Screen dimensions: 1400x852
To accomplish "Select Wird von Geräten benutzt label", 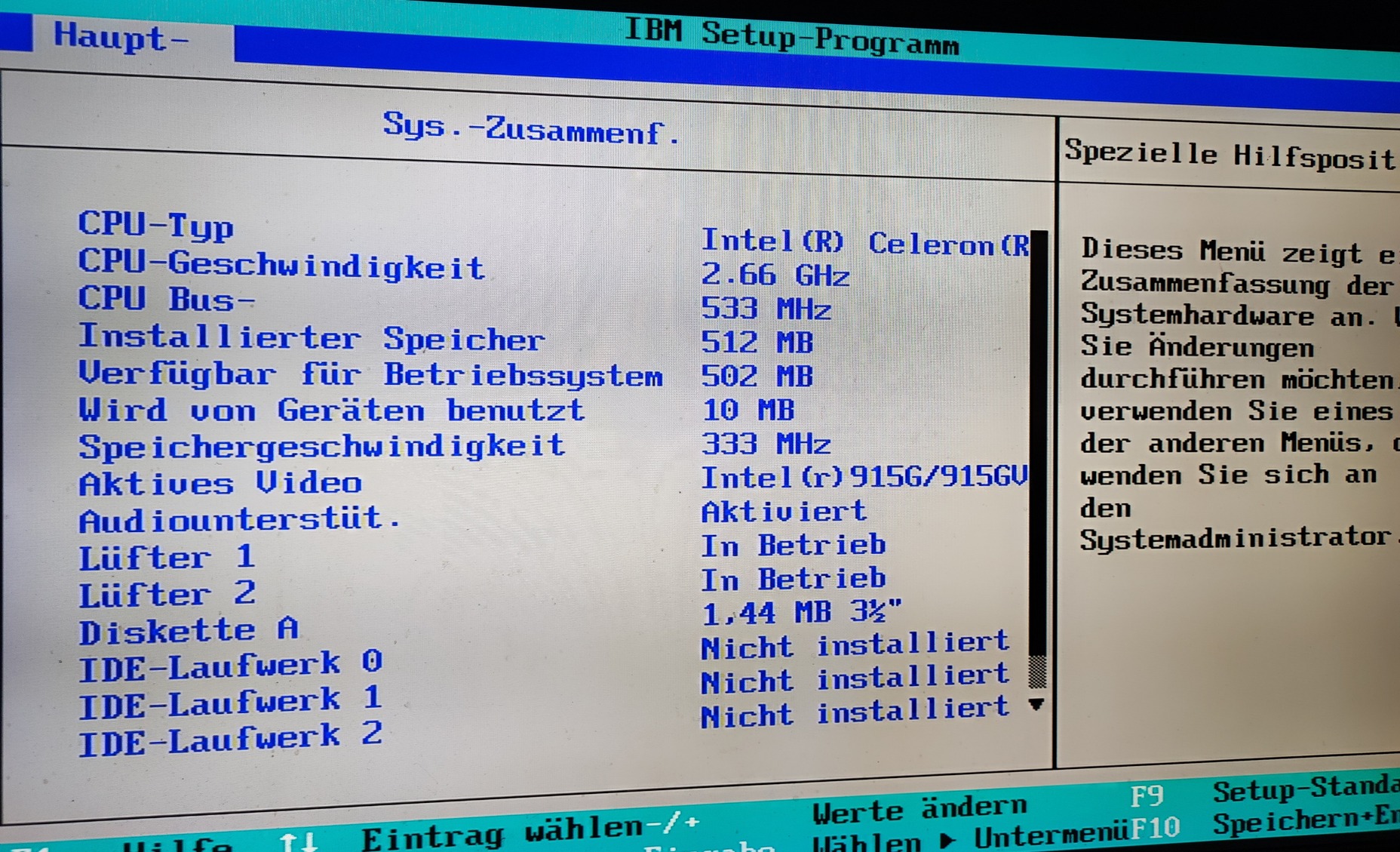I will coord(331,410).
